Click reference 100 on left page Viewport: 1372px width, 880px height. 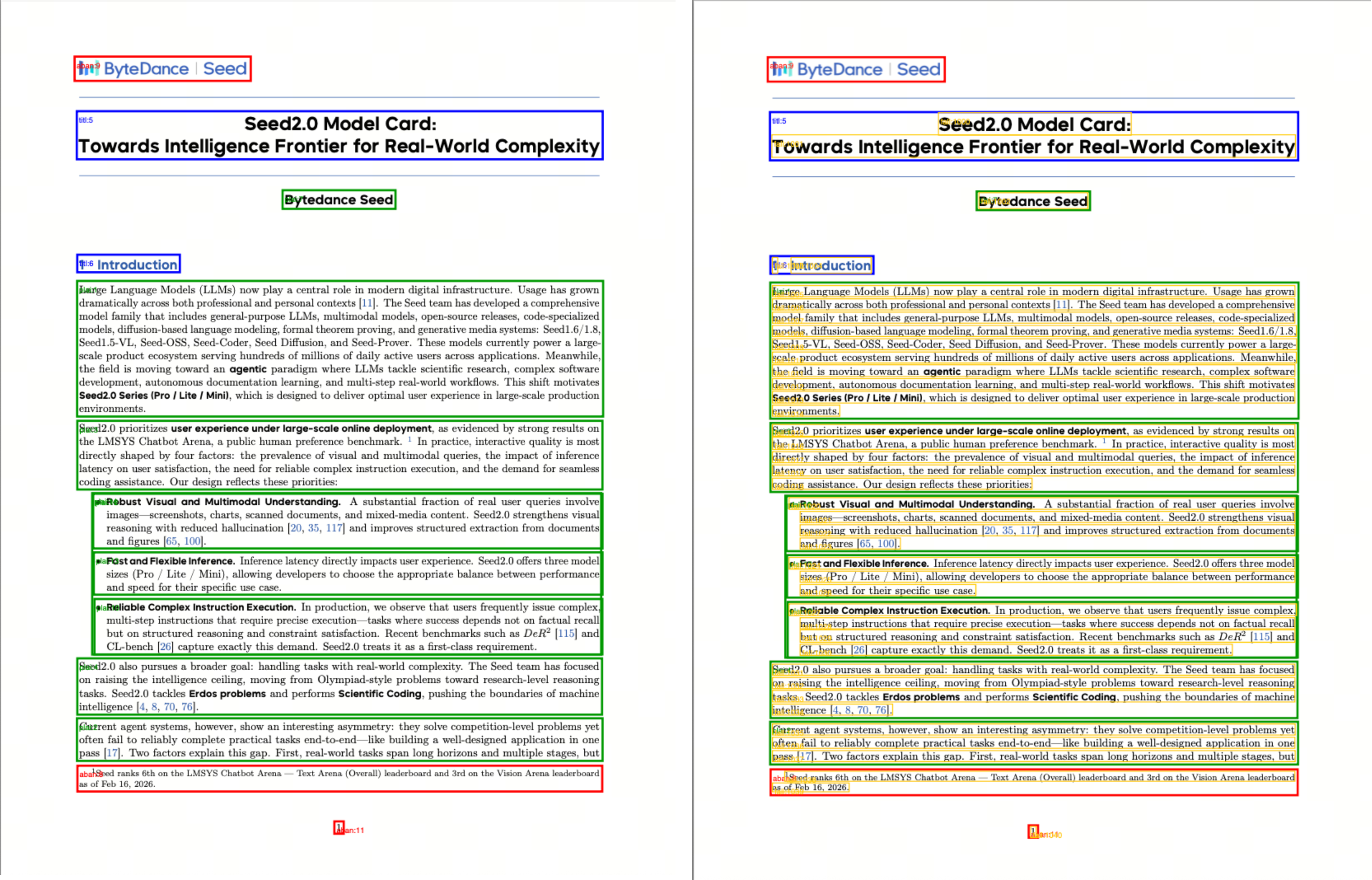click(x=192, y=541)
